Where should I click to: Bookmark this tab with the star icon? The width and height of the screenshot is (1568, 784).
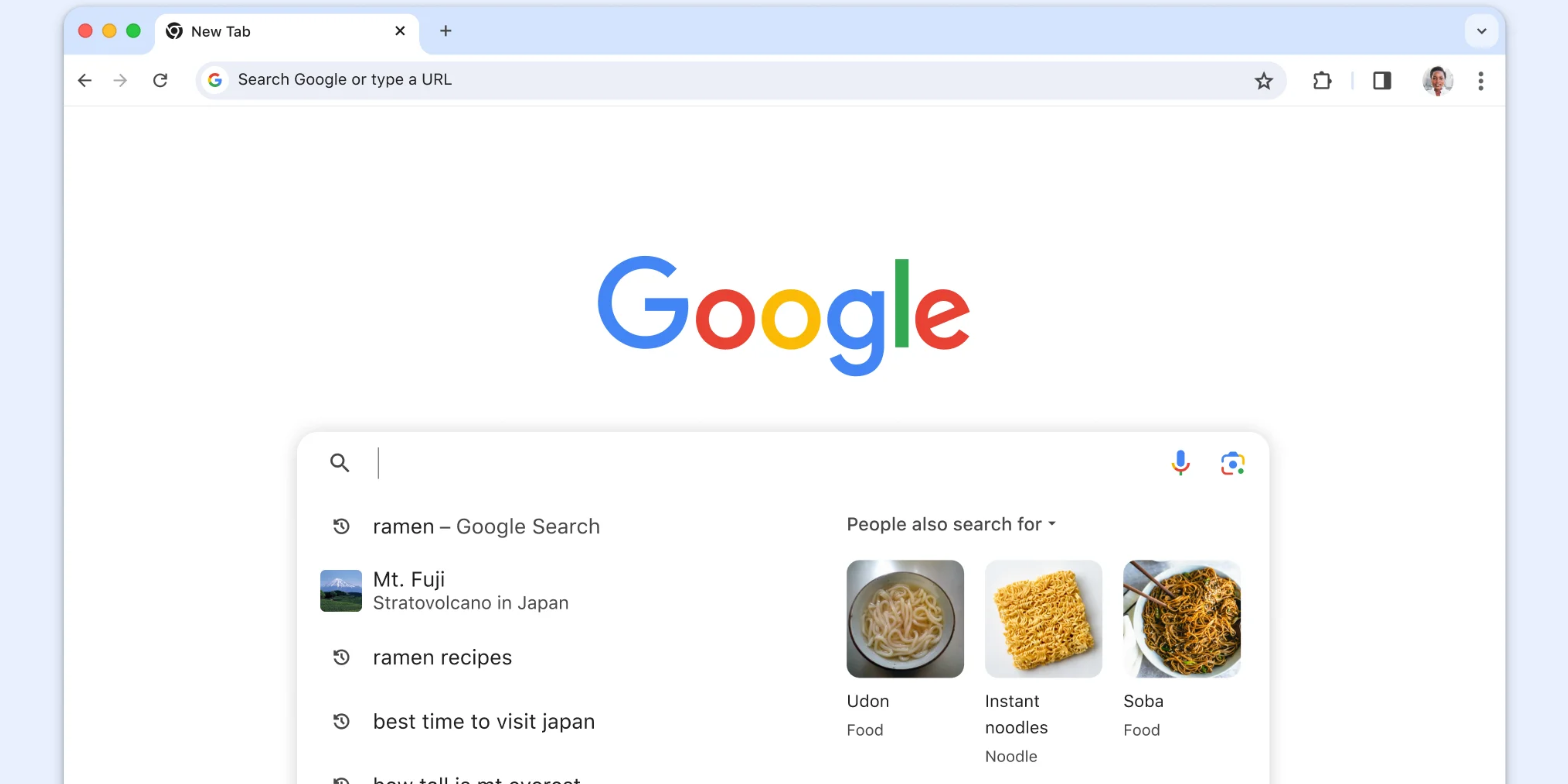pyautogui.click(x=1264, y=80)
